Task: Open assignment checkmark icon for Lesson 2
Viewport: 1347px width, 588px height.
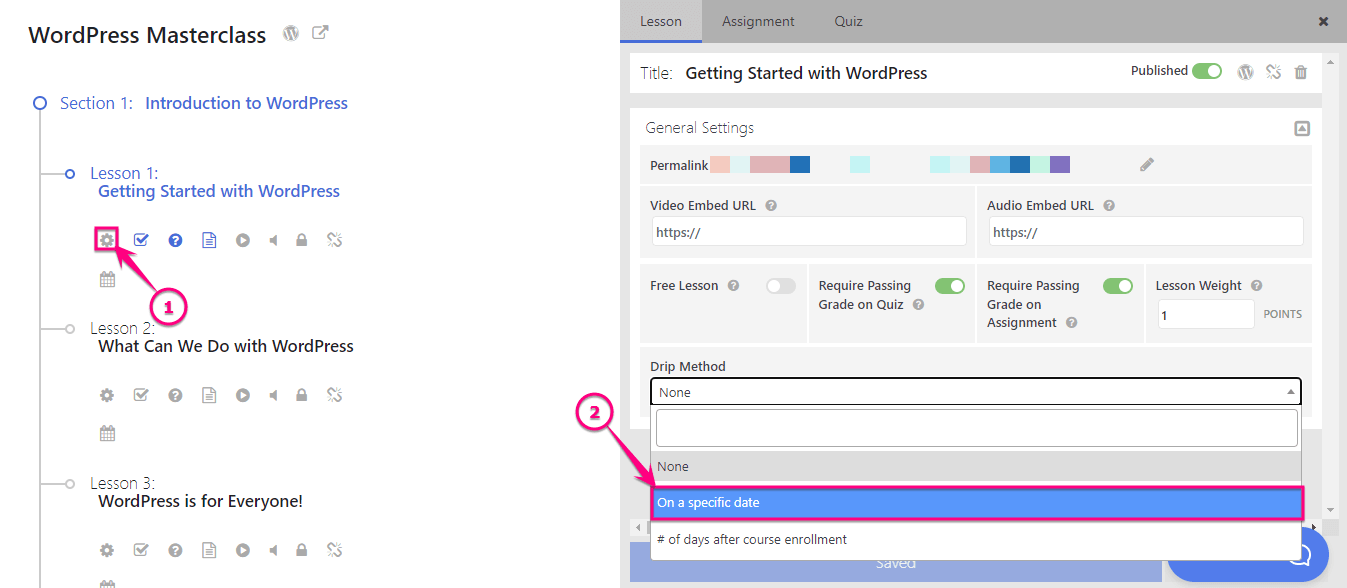Action: tap(141, 395)
